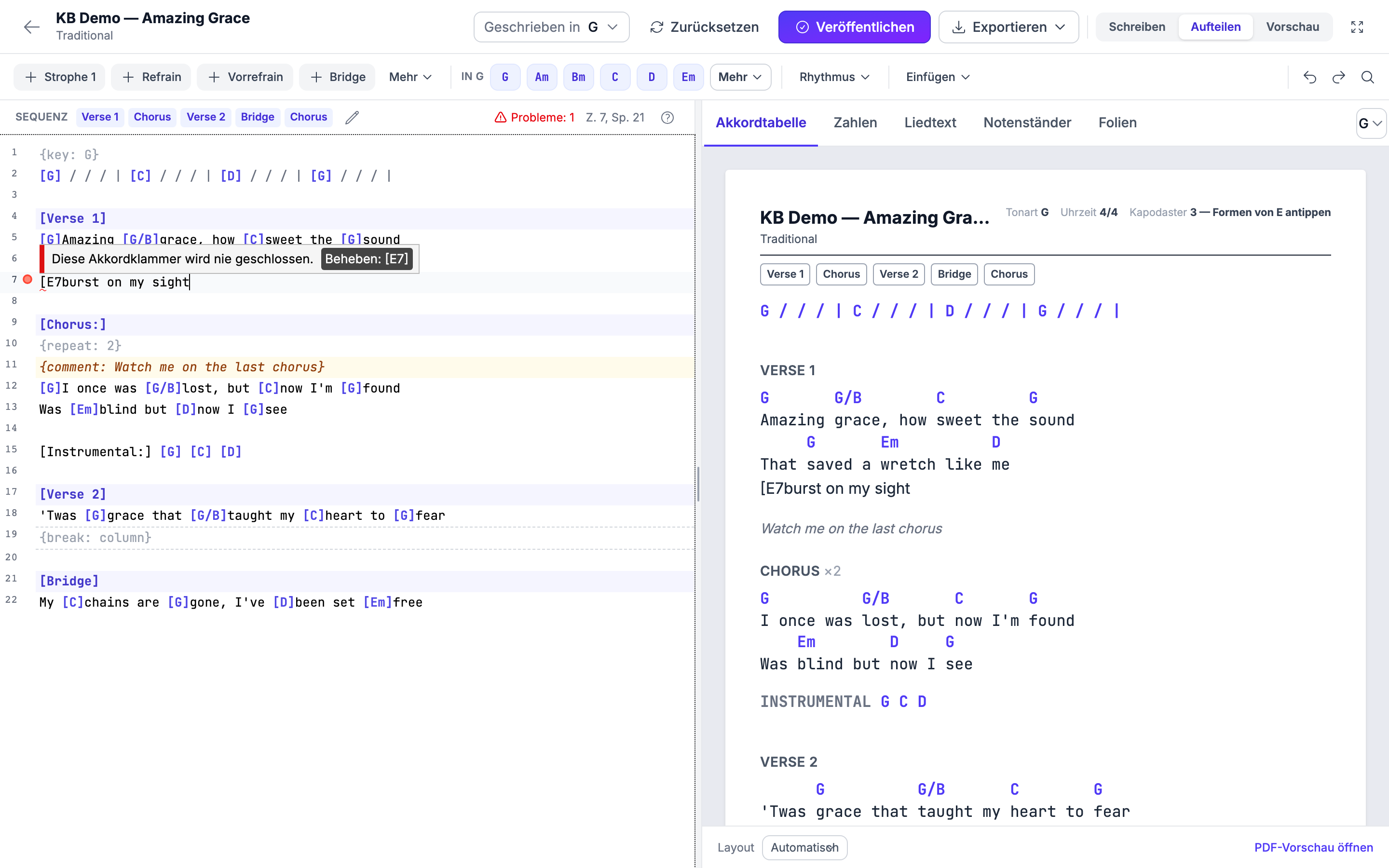Switch to Schreiben mode

(1136, 27)
